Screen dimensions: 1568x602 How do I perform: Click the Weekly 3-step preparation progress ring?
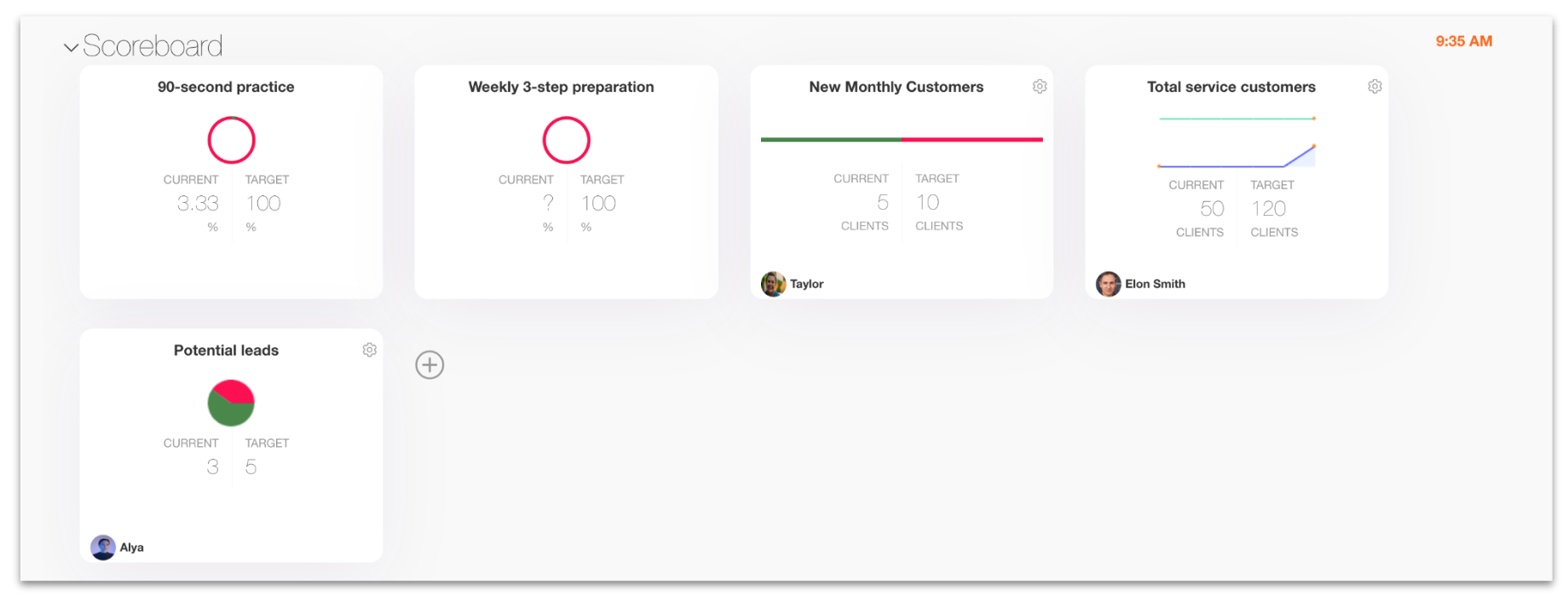click(x=566, y=140)
